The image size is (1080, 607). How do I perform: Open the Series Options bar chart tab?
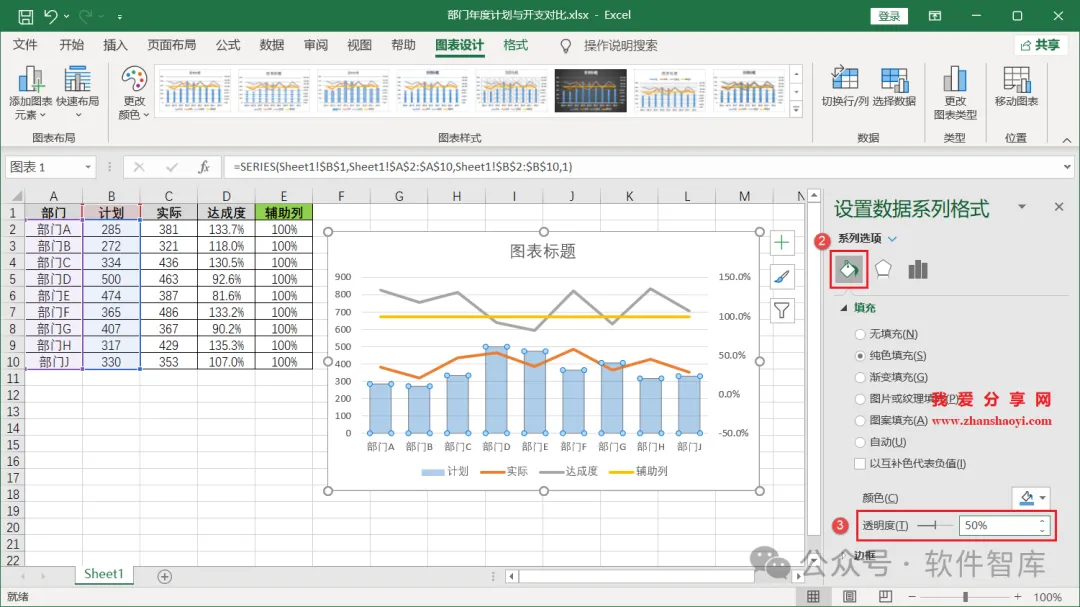point(917,269)
